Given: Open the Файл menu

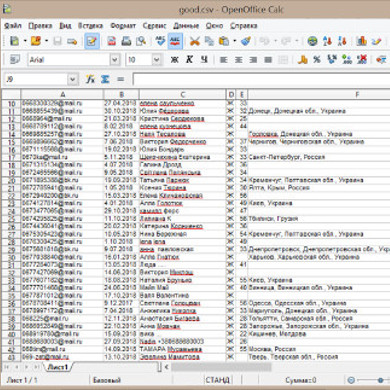Looking at the screenshot, I should click(13, 26).
